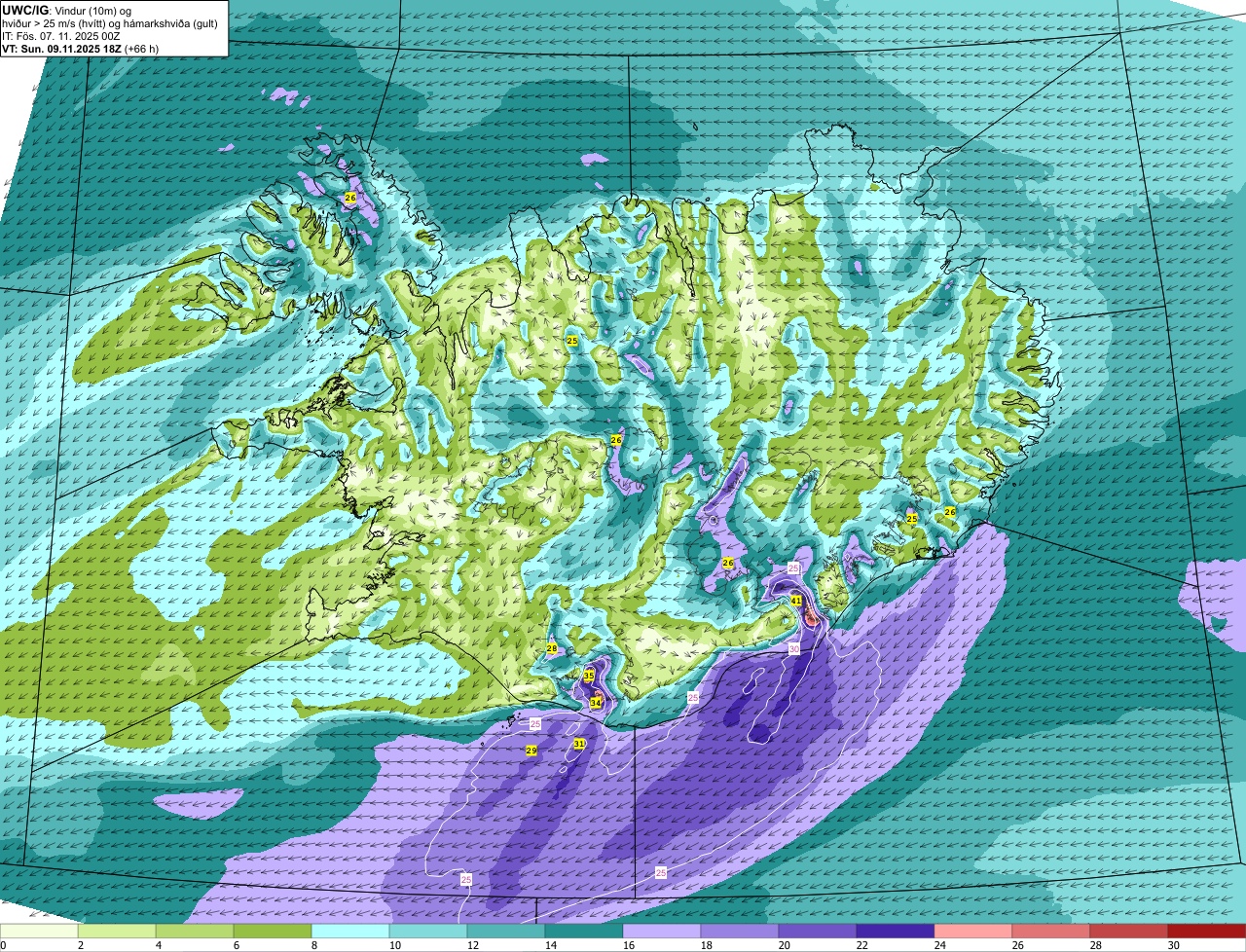Pick the 20–22 m/s violet legend swatch
The image size is (1246, 952).
coord(818,931)
